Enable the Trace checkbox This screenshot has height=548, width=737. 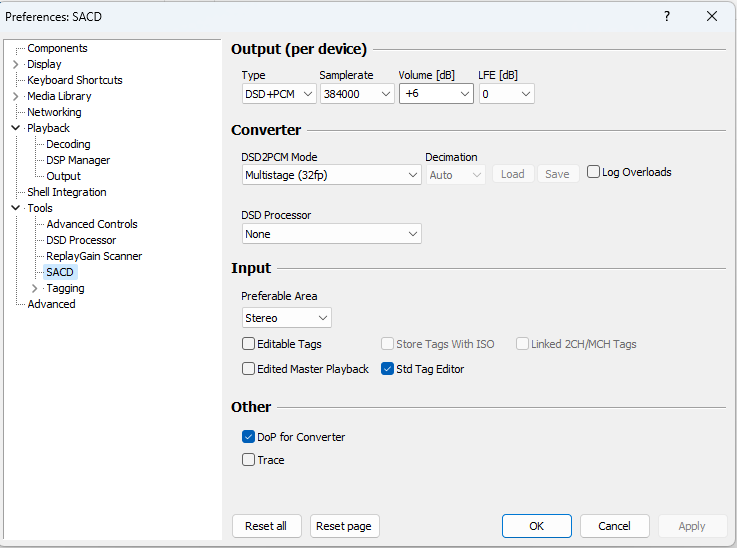[x=249, y=460]
